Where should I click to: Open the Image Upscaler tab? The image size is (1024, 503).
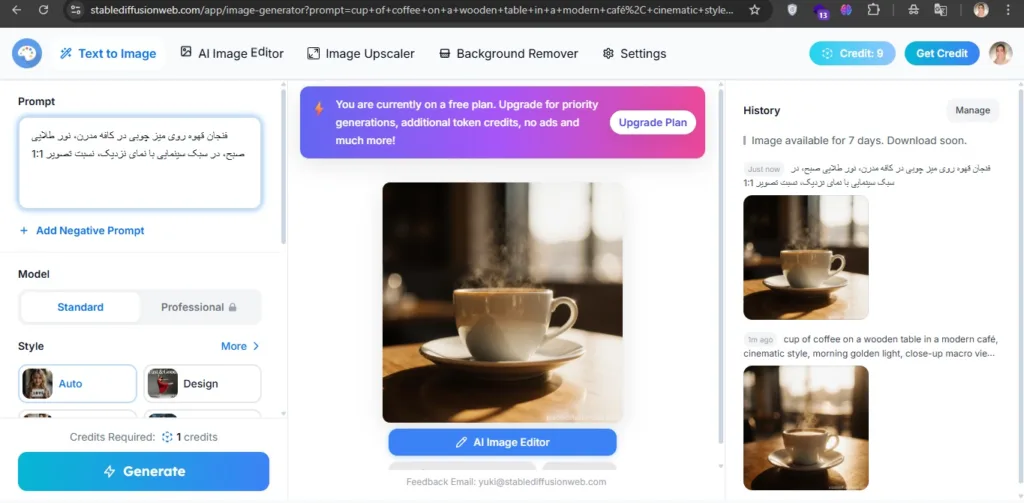[360, 54]
